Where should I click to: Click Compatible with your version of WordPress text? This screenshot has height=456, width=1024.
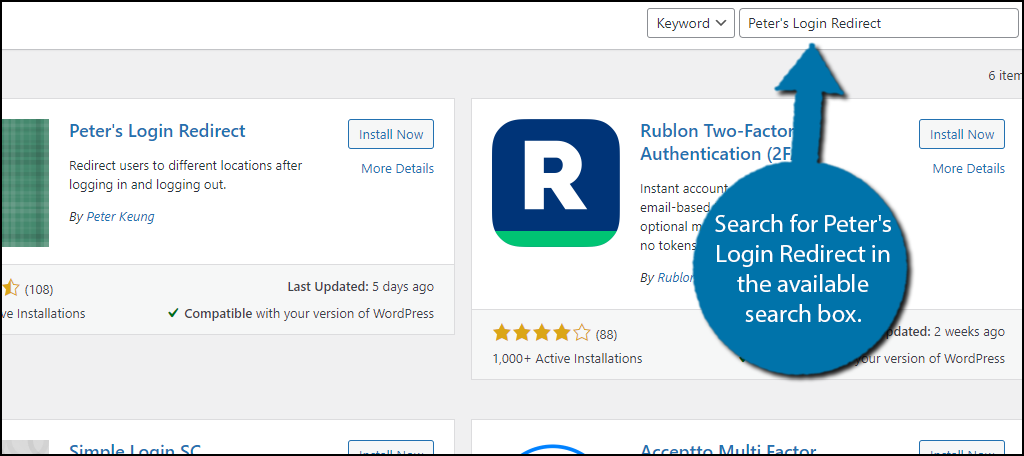coord(301,314)
